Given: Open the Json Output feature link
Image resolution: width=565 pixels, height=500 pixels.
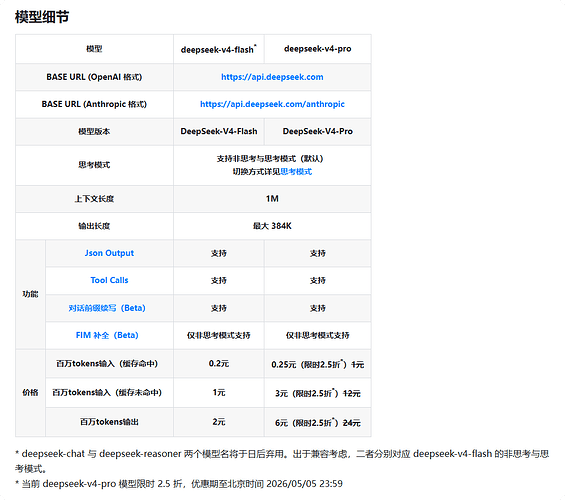Looking at the screenshot, I should click(109, 253).
